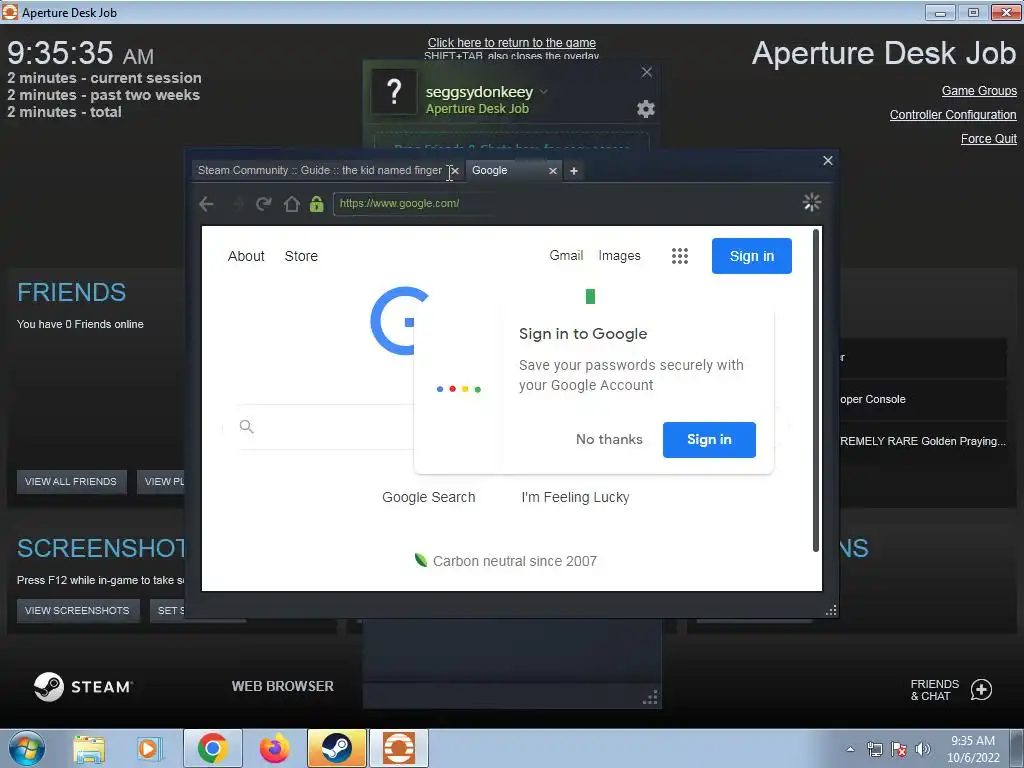Click Sign in inside the popup
Image resolution: width=1024 pixels, height=768 pixels.
coord(709,440)
